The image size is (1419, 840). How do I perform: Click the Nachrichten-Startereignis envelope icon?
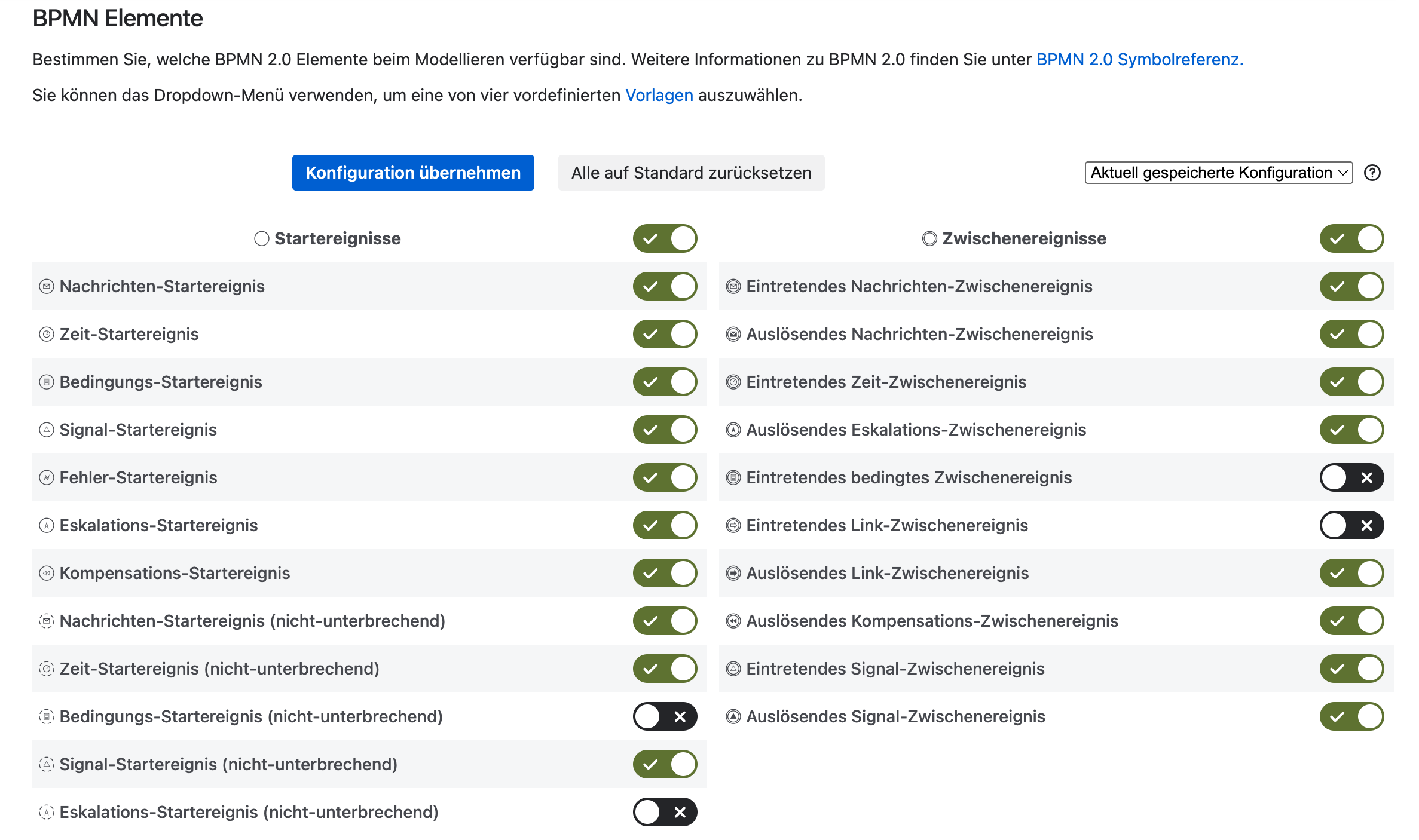[x=47, y=286]
